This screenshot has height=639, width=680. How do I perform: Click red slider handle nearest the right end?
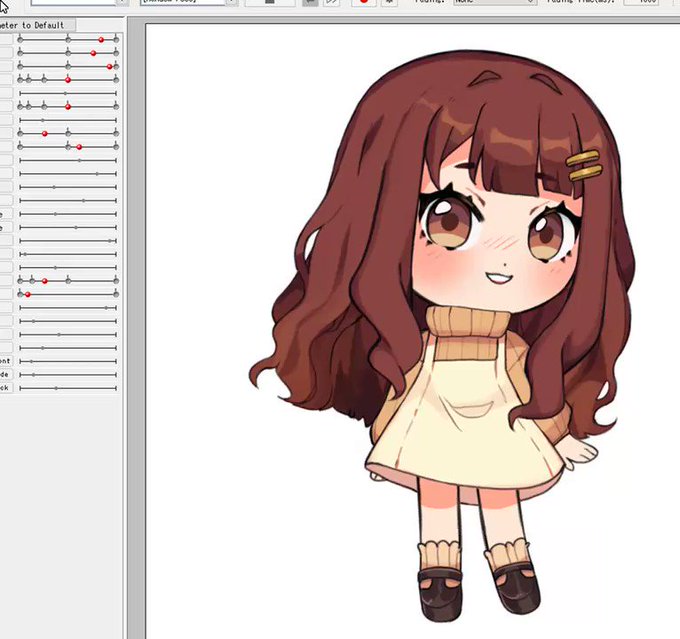[110, 66]
